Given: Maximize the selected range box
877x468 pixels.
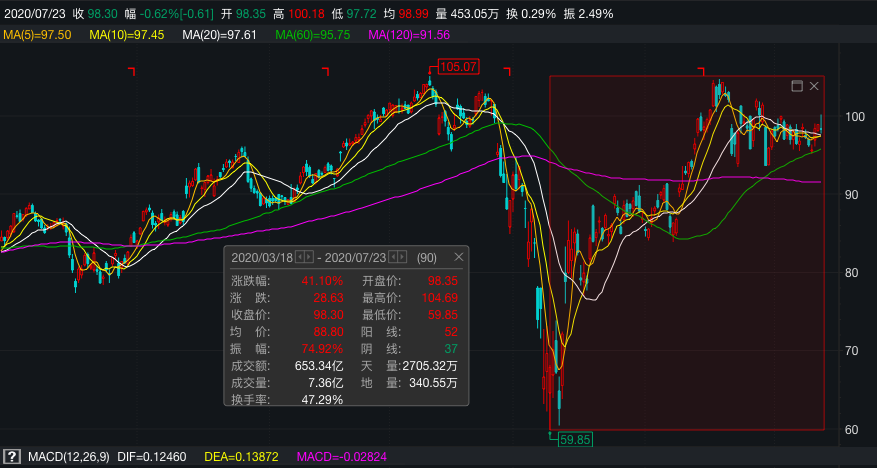Looking at the screenshot, I should point(797,86).
